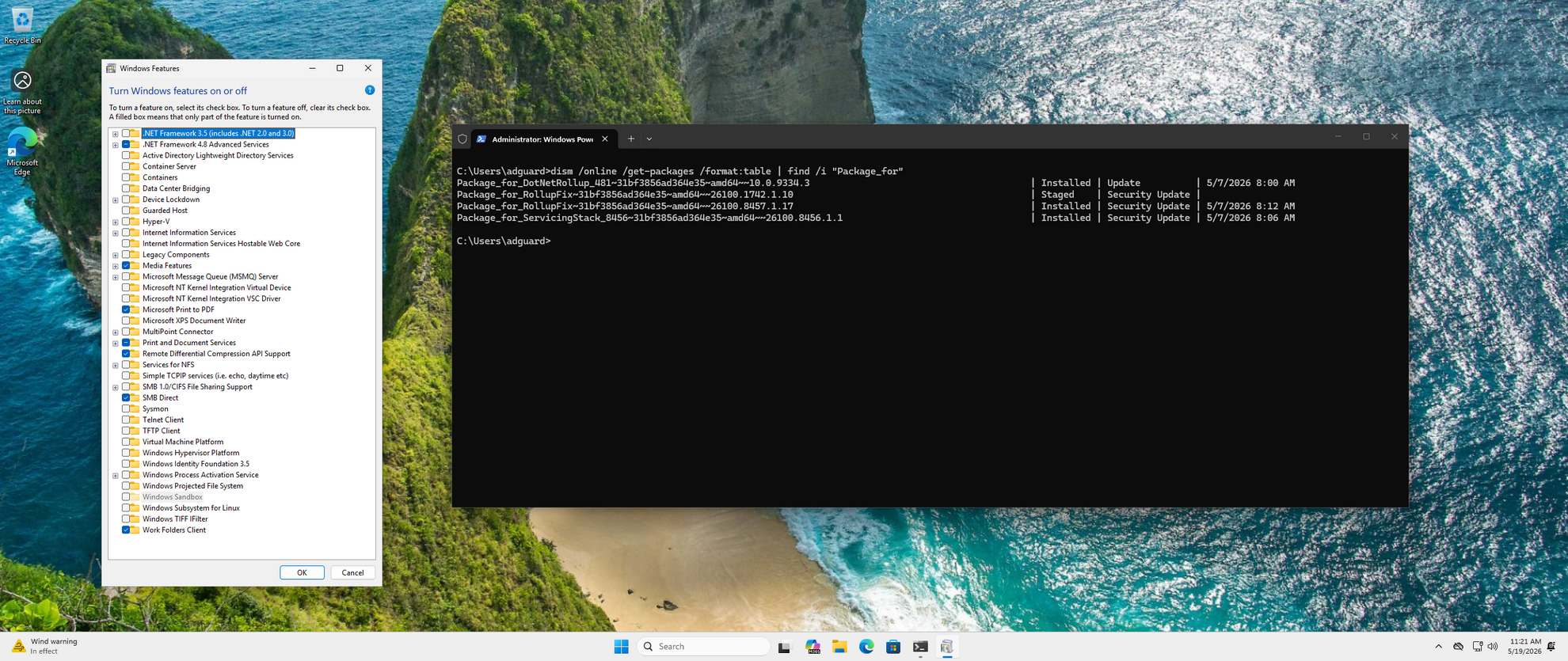This screenshot has width=1568, height=661.
Task: Open the Recycle Bin desktop icon
Action: (22, 25)
